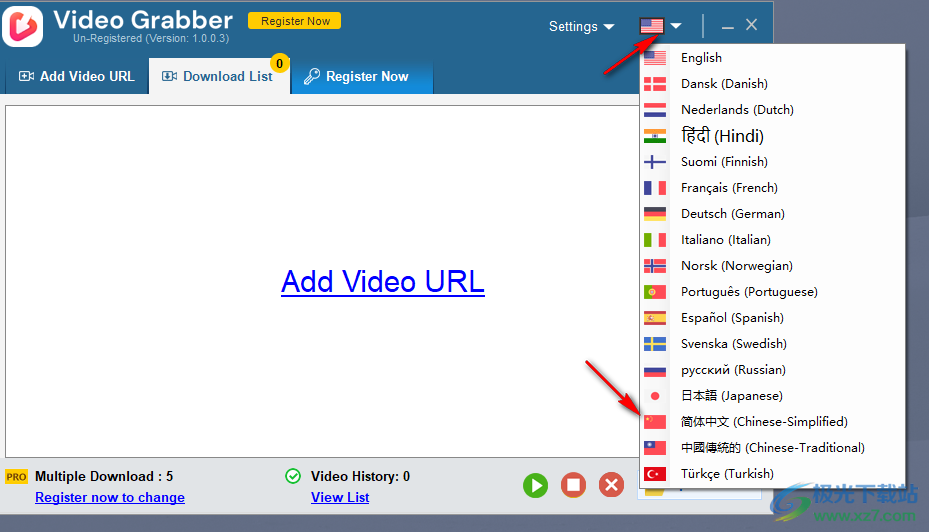Select Español (Spanish) language
Image resolution: width=929 pixels, height=532 pixels.
[x=773, y=318]
